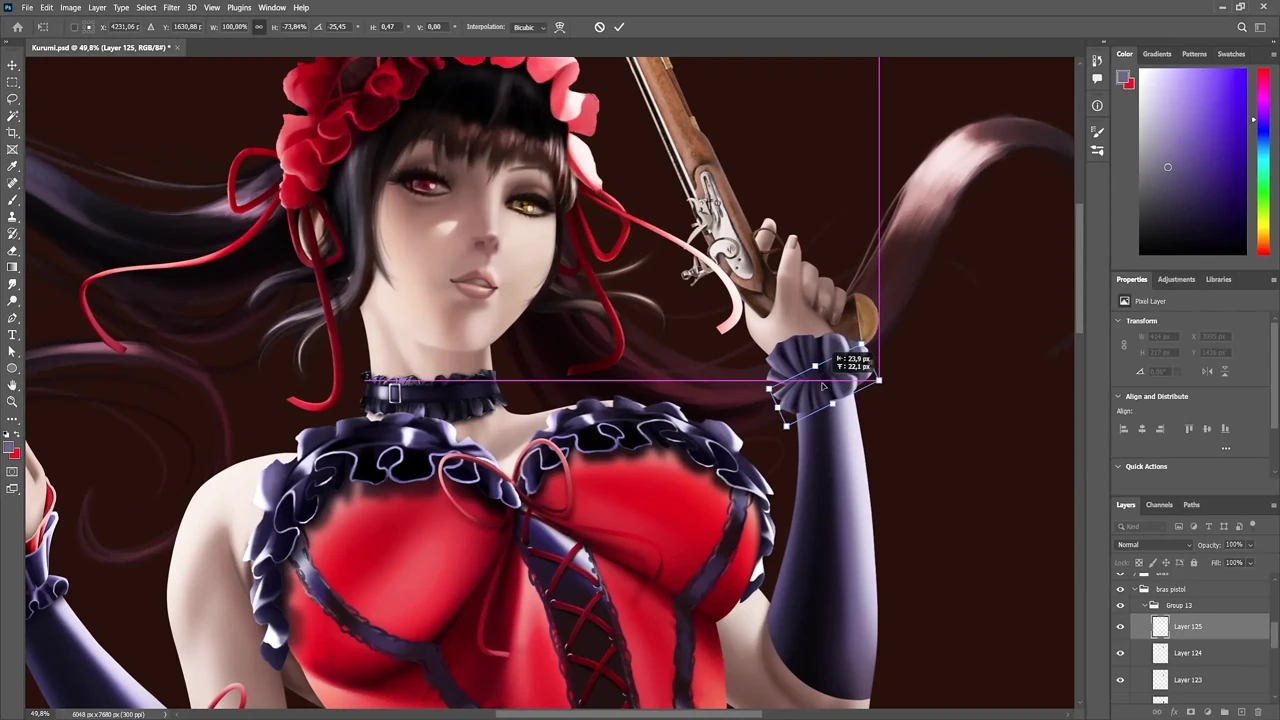The height and width of the screenshot is (720, 1280).
Task: Open the Layer menu
Action: (97, 7)
